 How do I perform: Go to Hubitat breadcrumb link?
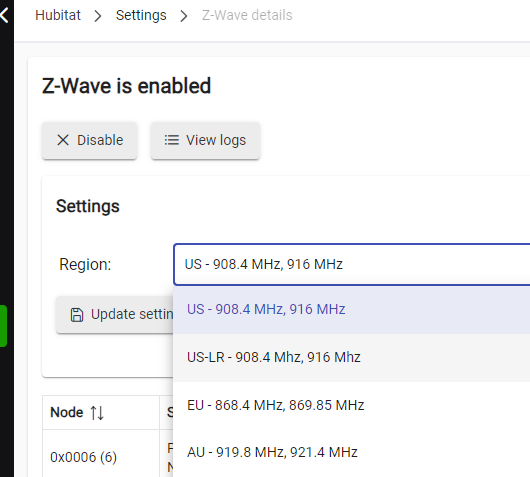(58, 15)
